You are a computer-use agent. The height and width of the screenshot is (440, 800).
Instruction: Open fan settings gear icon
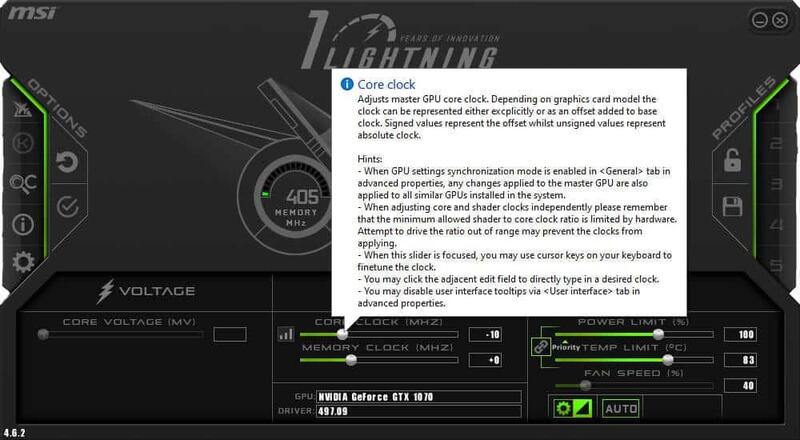pyautogui.click(x=563, y=408)
